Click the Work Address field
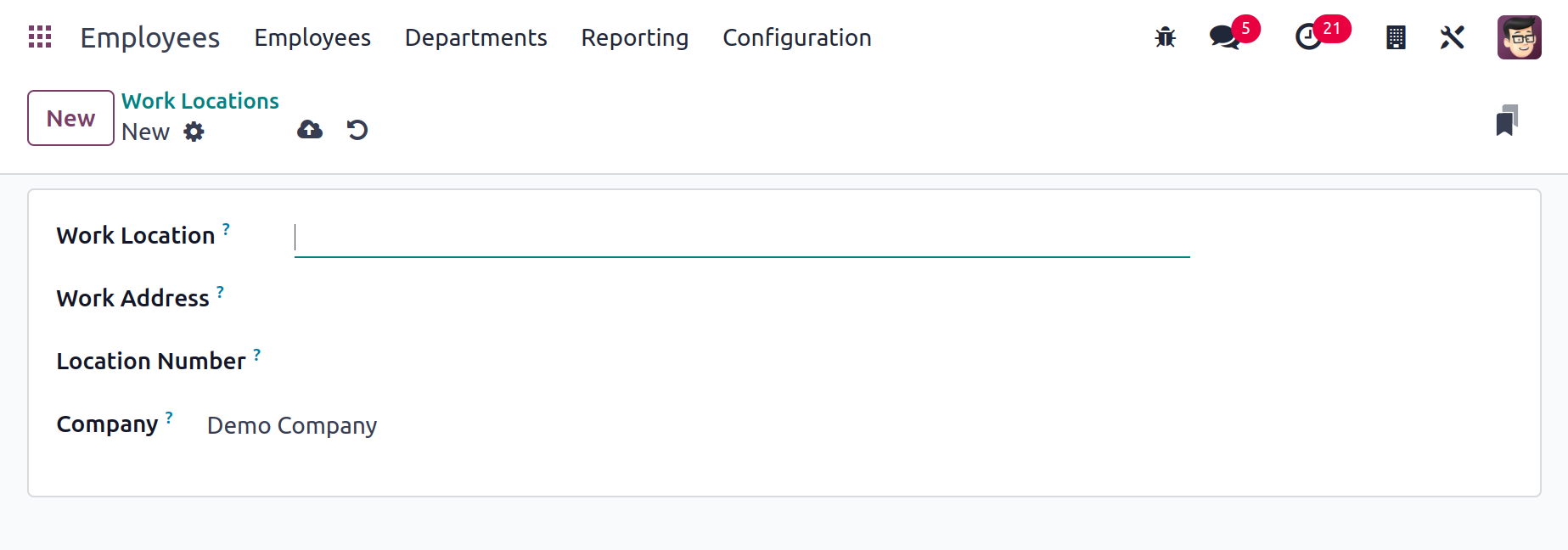 coord(742,299)
